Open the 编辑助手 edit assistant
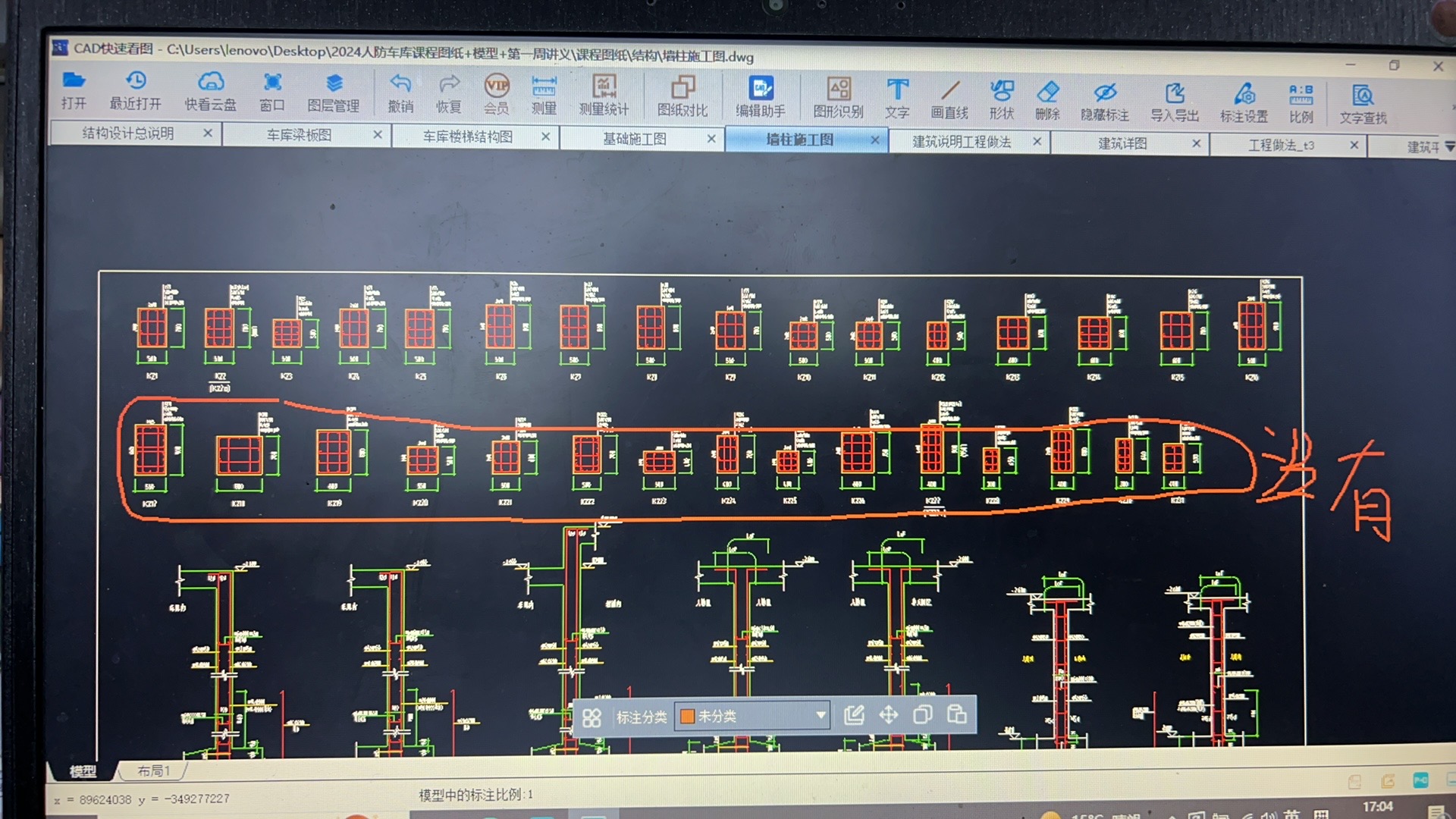 point(761,98)
